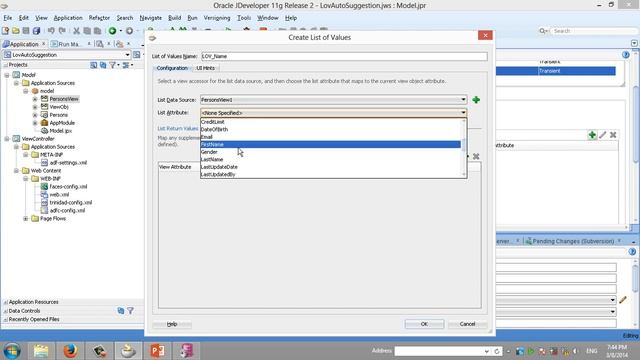The height and width of the screenshot is (360, 640).
Task: Collapse the Model project node
Action: [7, 75]
